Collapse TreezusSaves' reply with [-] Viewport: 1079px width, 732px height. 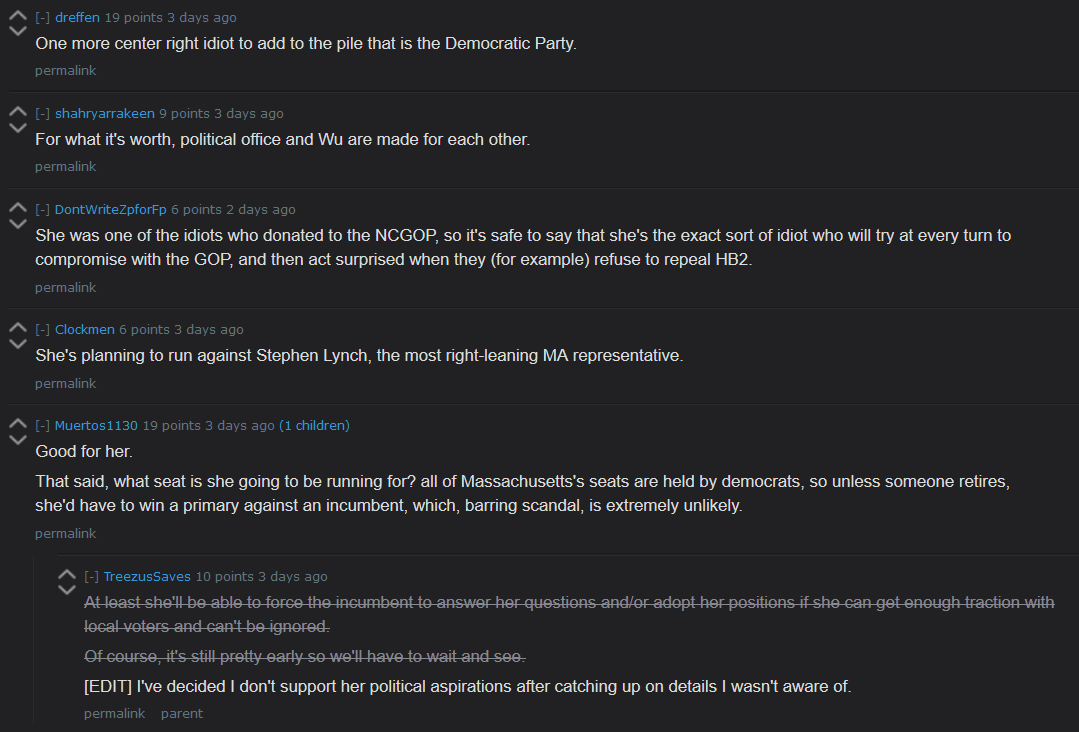pos(92,577)
